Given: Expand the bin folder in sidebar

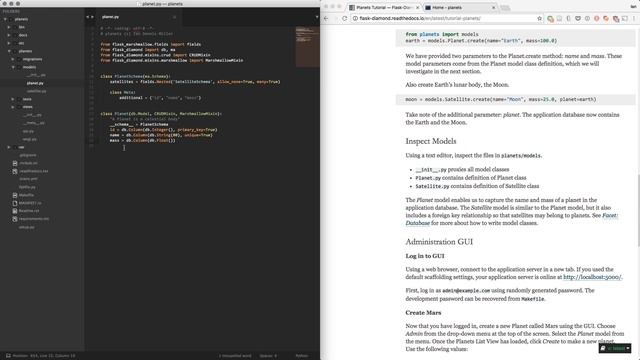Looking at the screenshot, I should 9,27.
